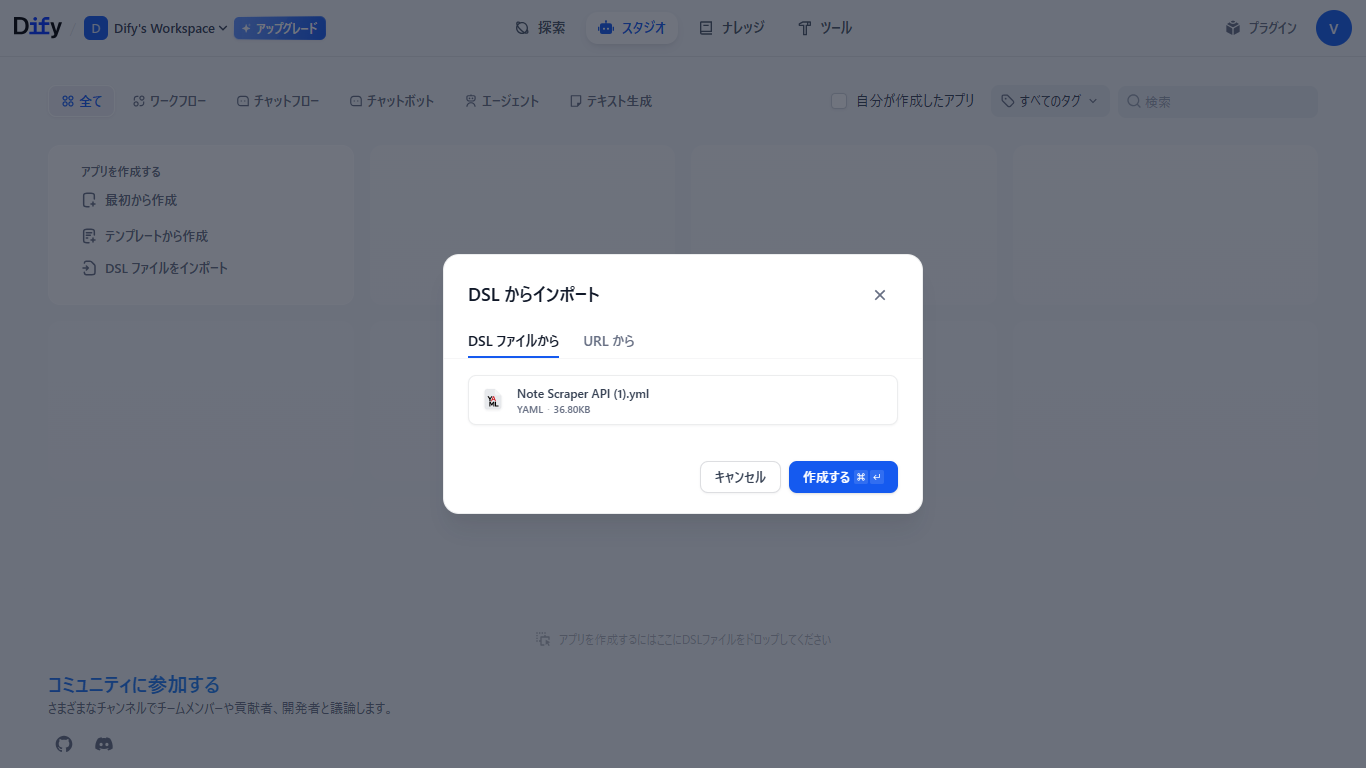1366x768 pixels.
Task: Switch to スタジオ studio tab
Action: 632,28
